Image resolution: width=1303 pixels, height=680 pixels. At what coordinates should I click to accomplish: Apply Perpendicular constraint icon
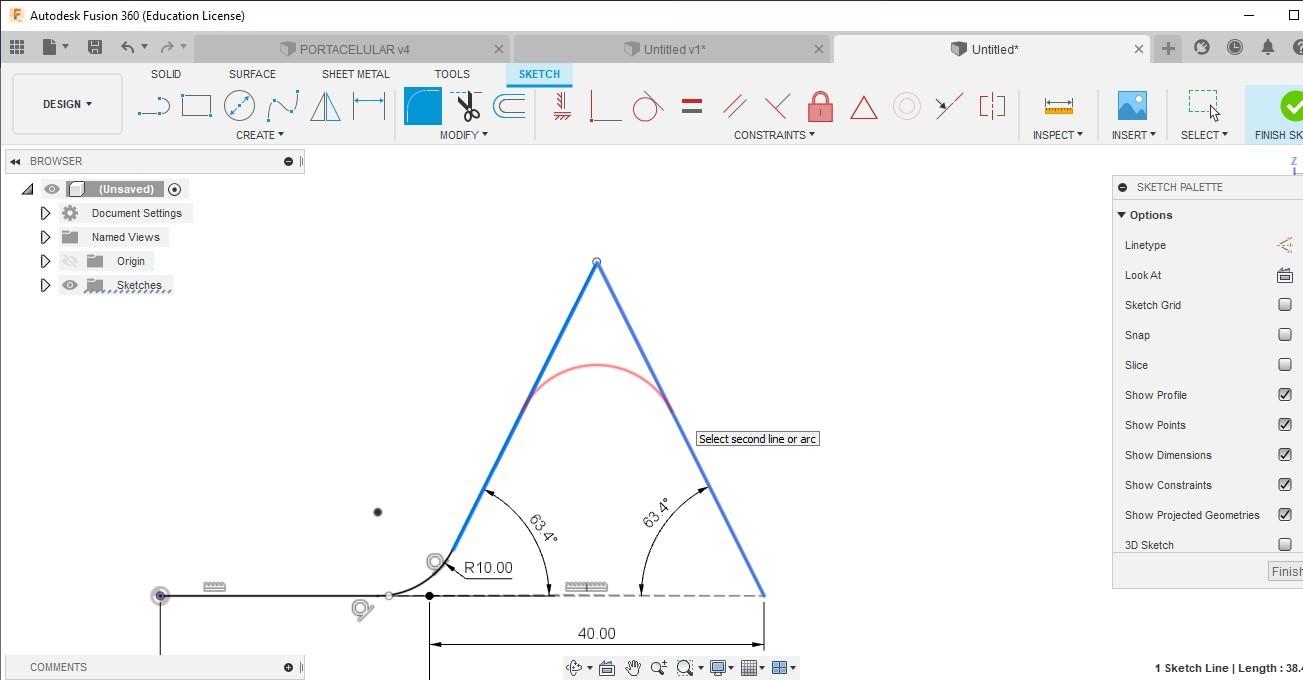(777, 106)
